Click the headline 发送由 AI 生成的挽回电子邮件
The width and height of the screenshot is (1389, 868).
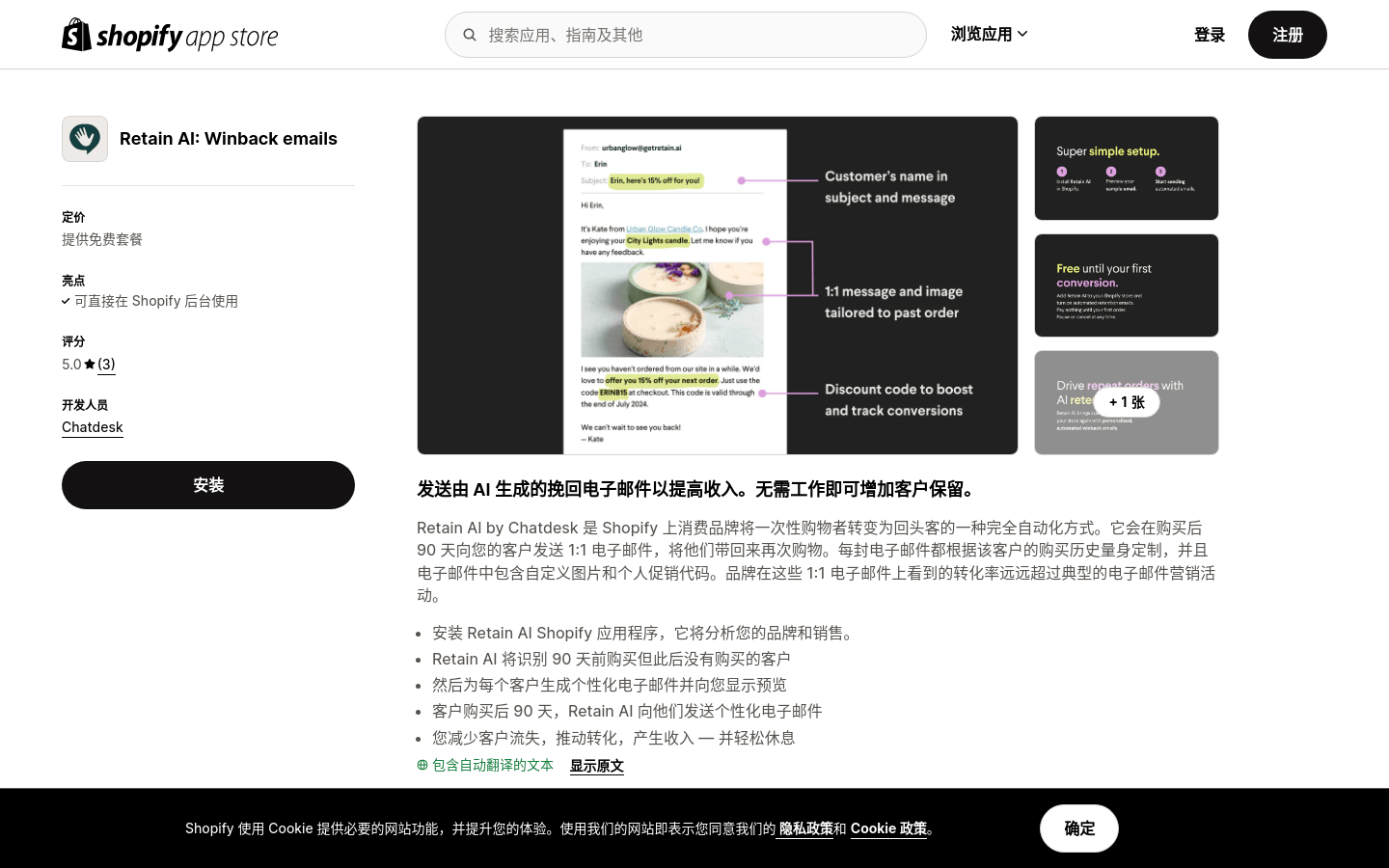(698, 489)
